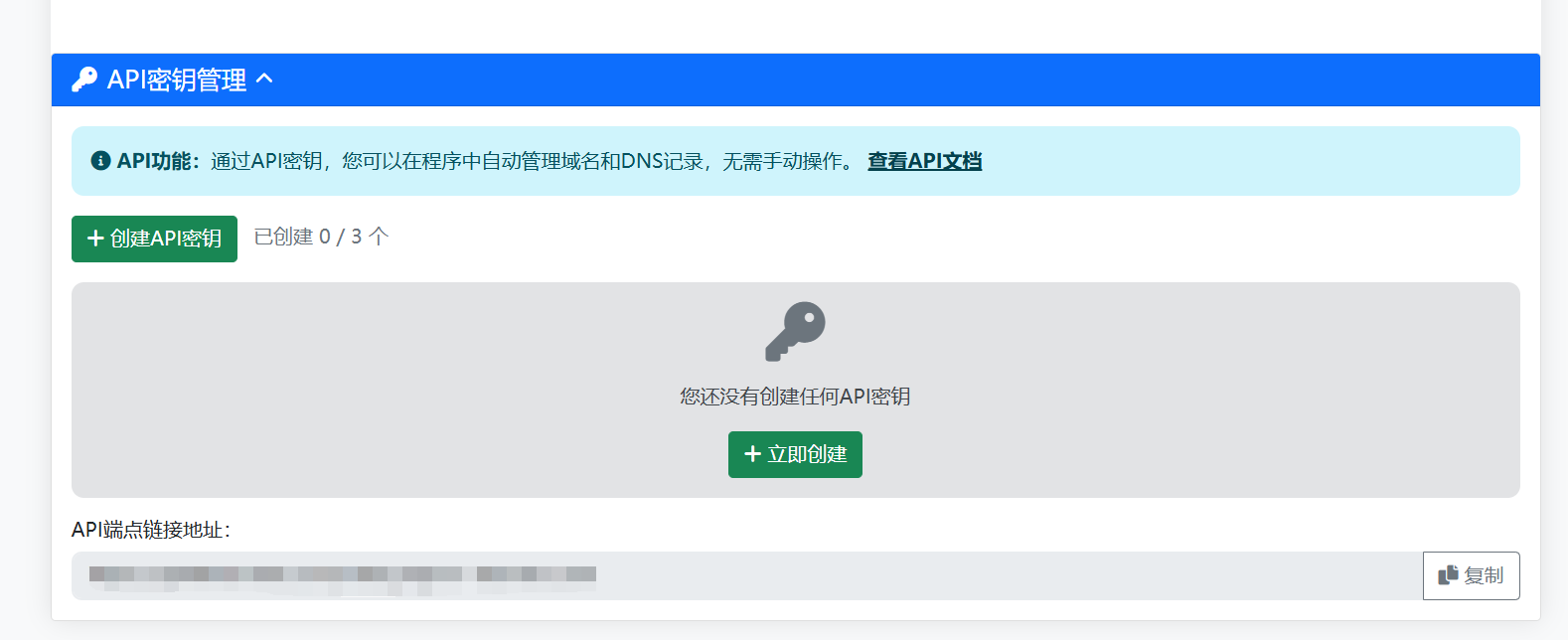Click the large gray key icon
This screenshot has height=640, width=1568.
(x=795, y=331)
